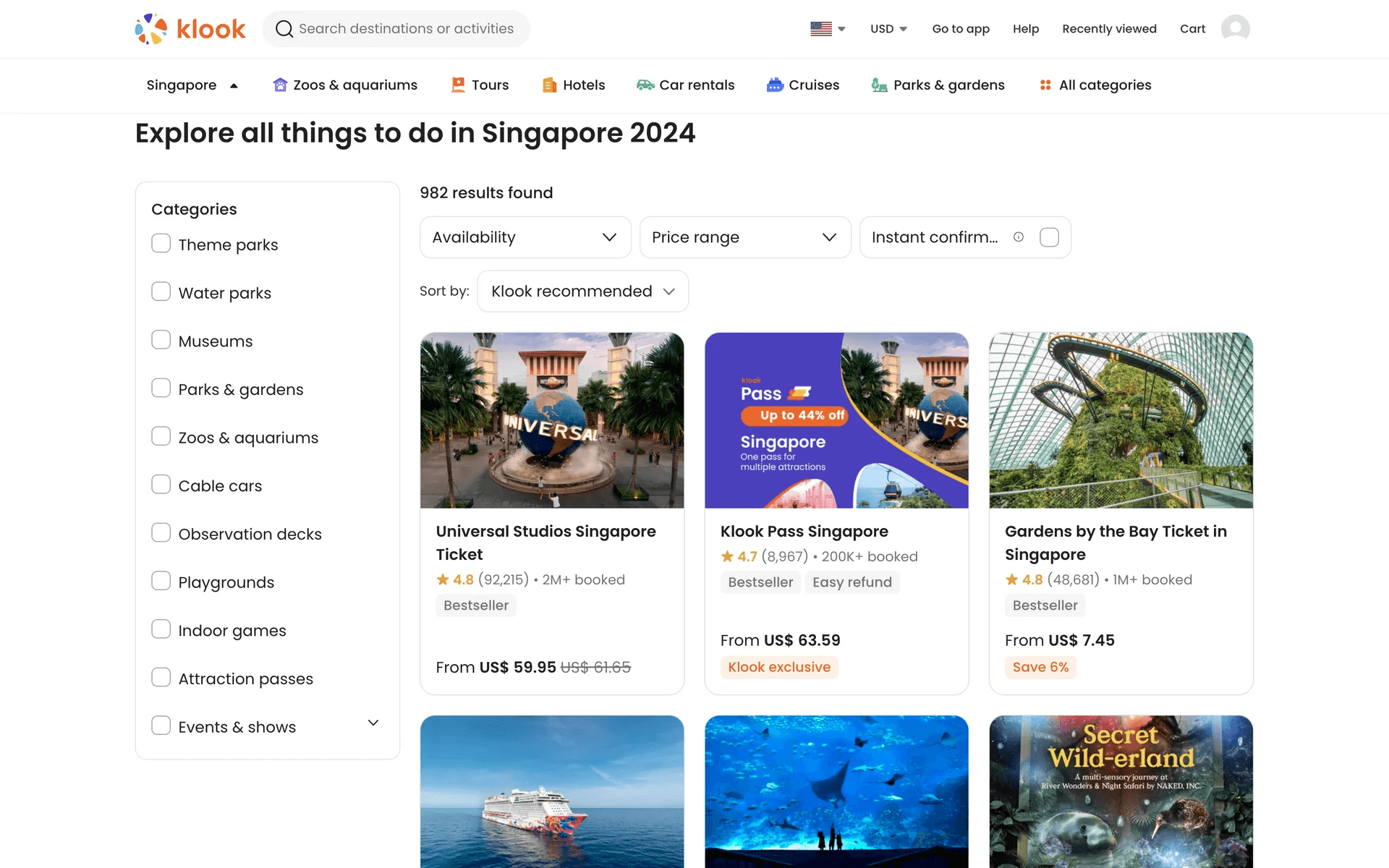Click the All categories grid icon
The height and width of the screenshot is (868, 1389).
tap(1045, 85)
